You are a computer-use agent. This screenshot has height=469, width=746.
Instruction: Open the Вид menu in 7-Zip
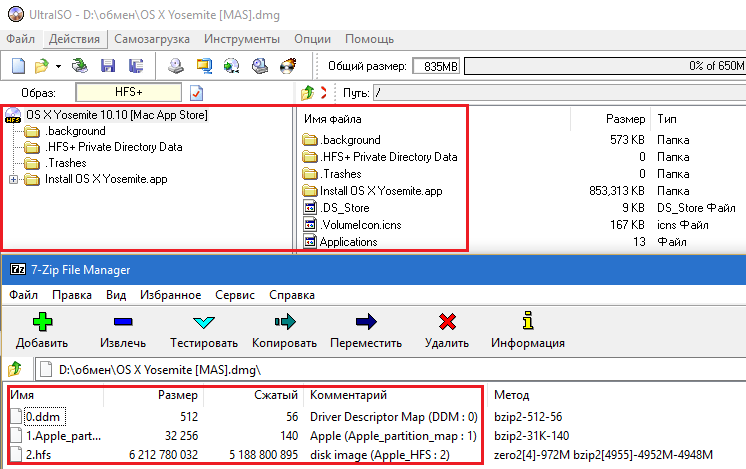[116, 295]
